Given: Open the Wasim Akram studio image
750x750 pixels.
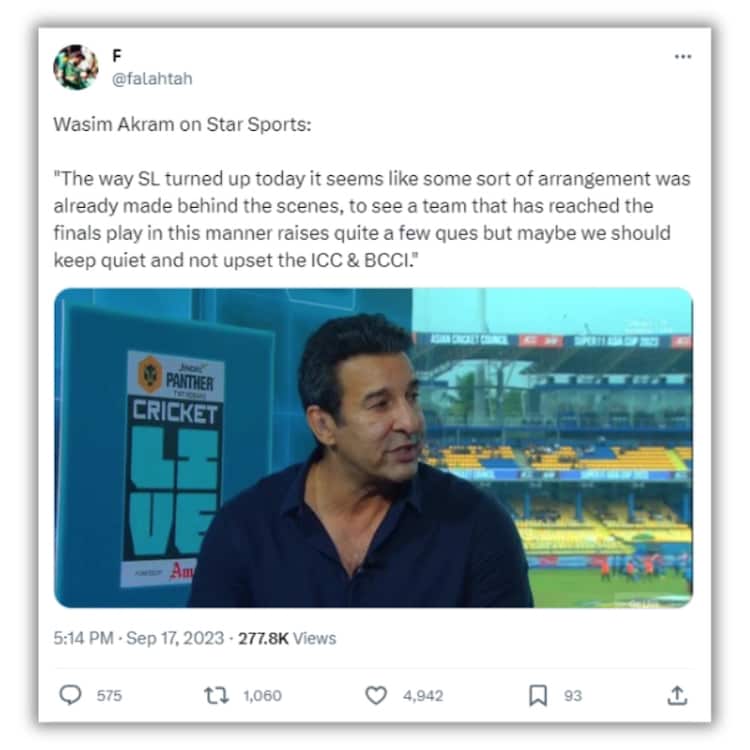Looking at the screenshot, I should point(374,448).
